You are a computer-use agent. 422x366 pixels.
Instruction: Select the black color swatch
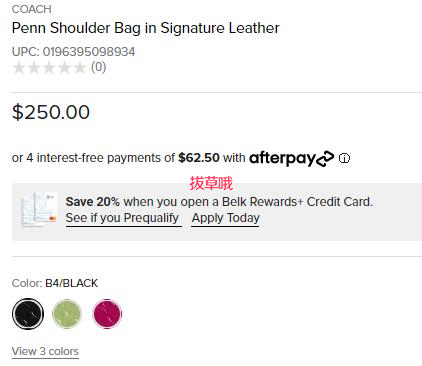coord(28,314)
